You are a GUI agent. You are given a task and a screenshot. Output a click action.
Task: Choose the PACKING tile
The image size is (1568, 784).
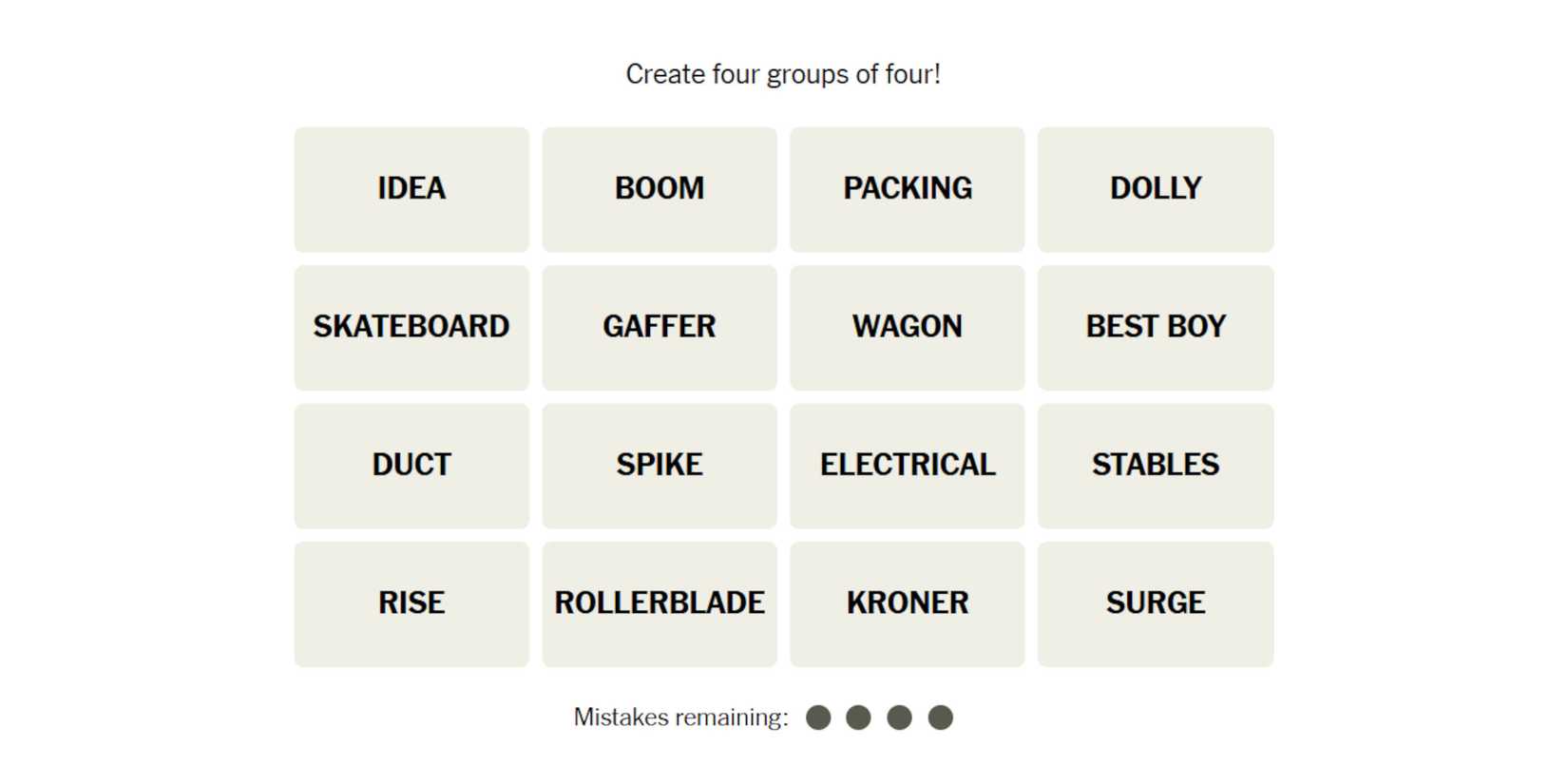tap(908, 189)
